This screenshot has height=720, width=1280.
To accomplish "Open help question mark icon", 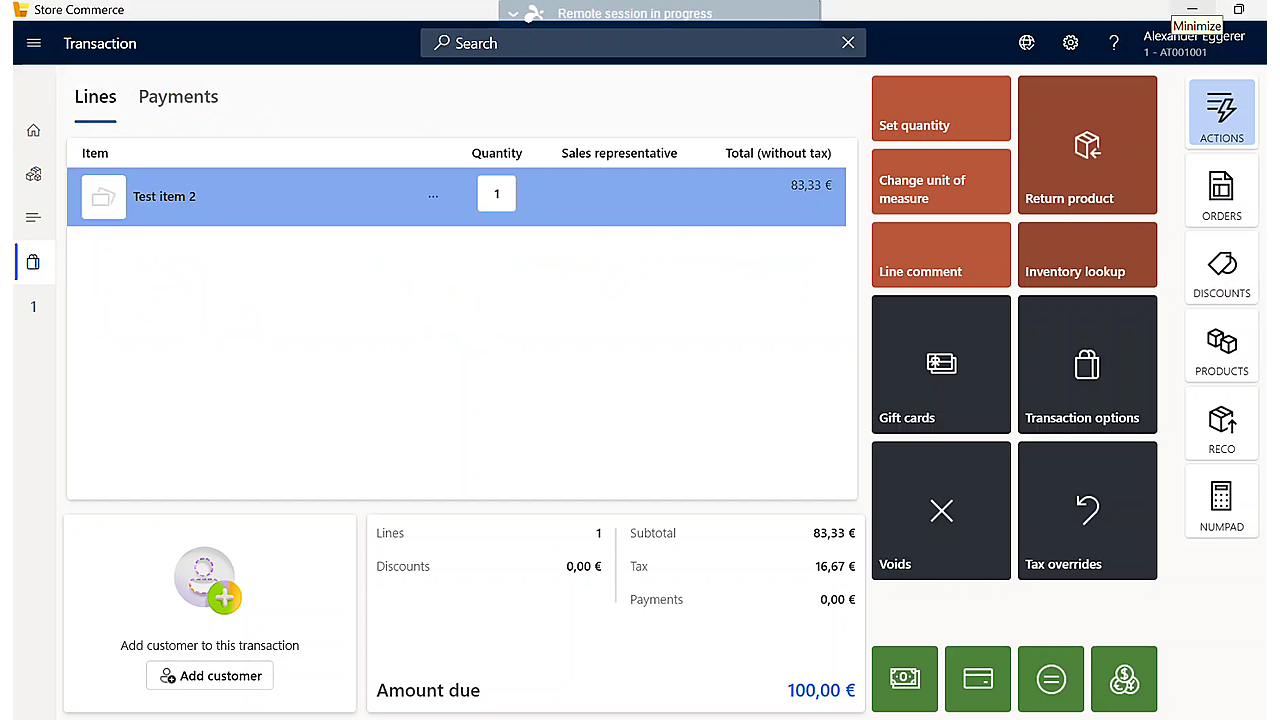I will pos(1114,43).
